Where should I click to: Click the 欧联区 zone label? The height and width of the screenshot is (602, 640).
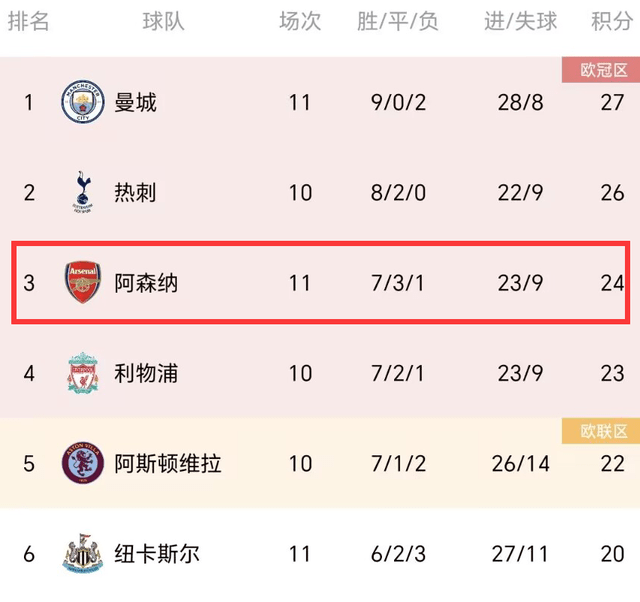click(601, 431)
